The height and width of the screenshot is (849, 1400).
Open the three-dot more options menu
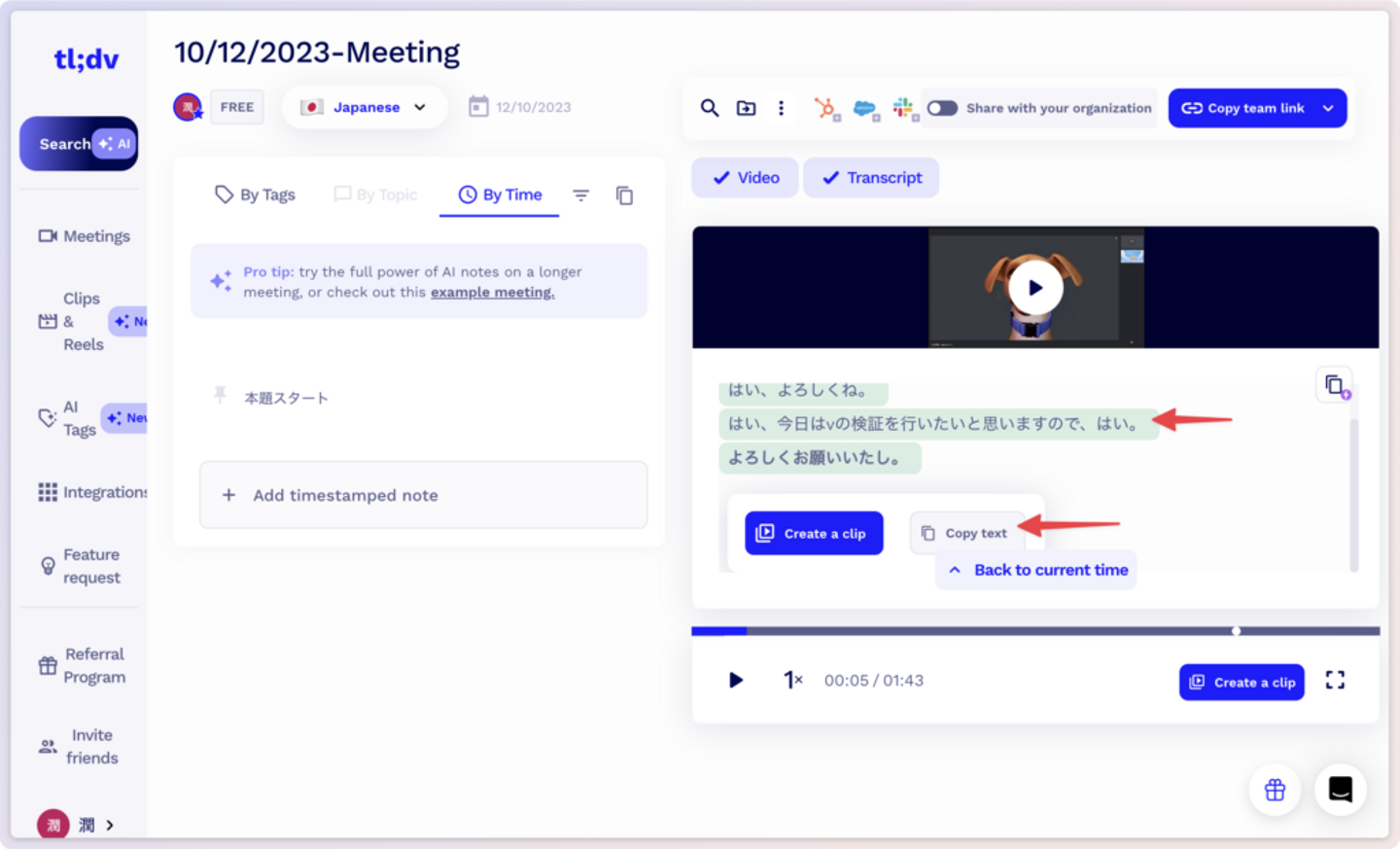[x=781, y=108]
